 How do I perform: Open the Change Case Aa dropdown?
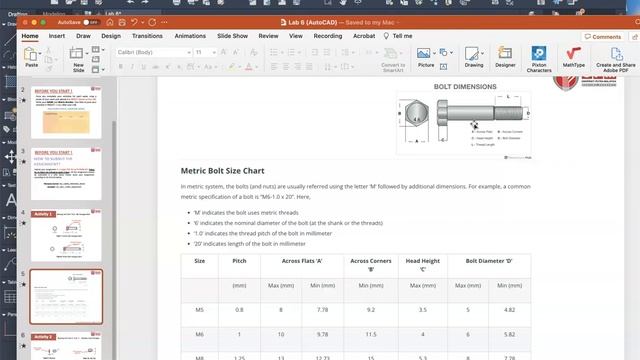(x=210, y=67)
